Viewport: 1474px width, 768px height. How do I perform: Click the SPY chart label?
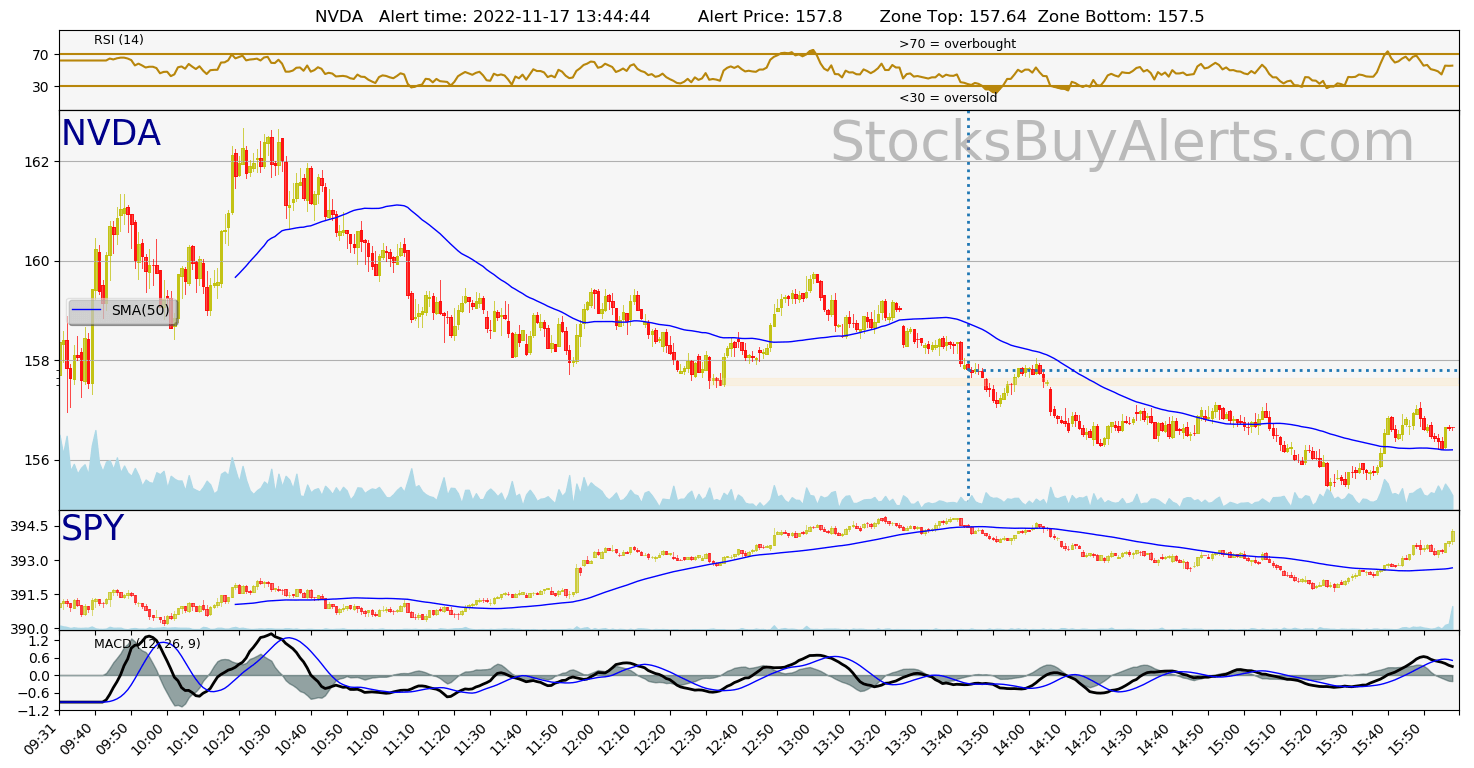pyautogui.click(x=93, y=529)
